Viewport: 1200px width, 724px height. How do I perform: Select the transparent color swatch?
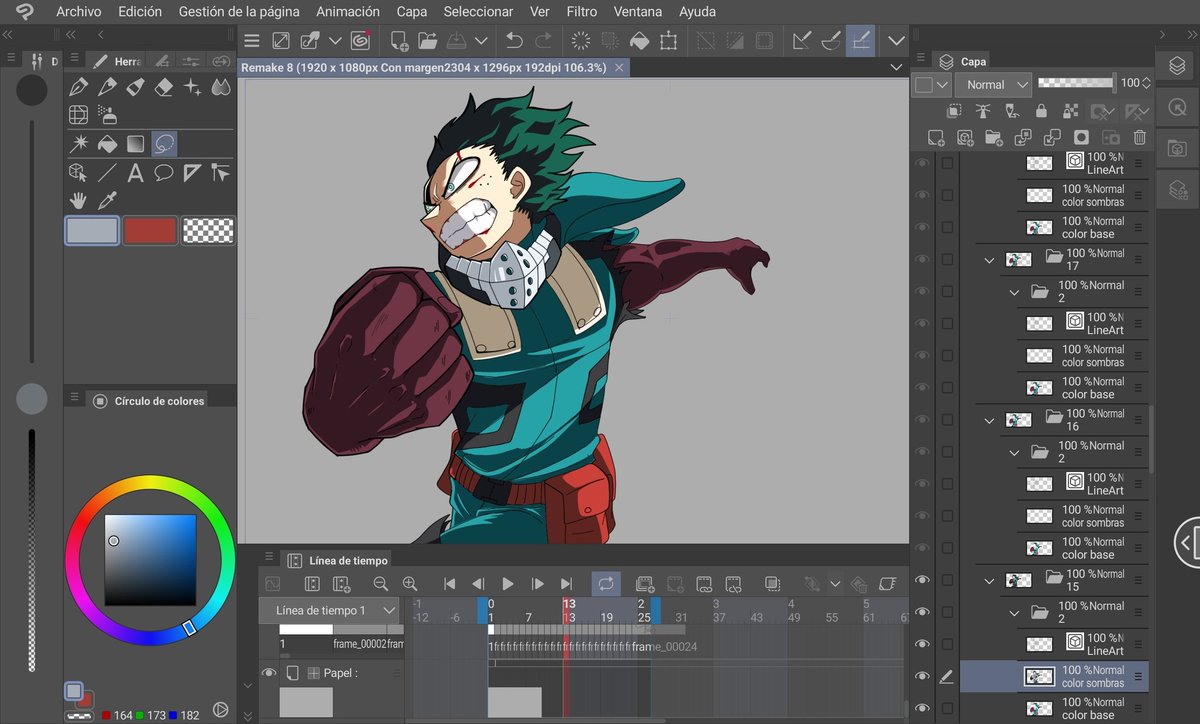point(208,231)
